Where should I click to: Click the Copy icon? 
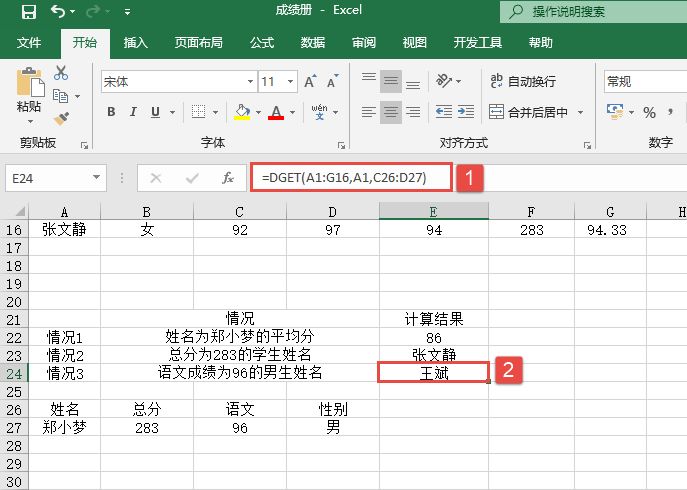tap(60, 96)
